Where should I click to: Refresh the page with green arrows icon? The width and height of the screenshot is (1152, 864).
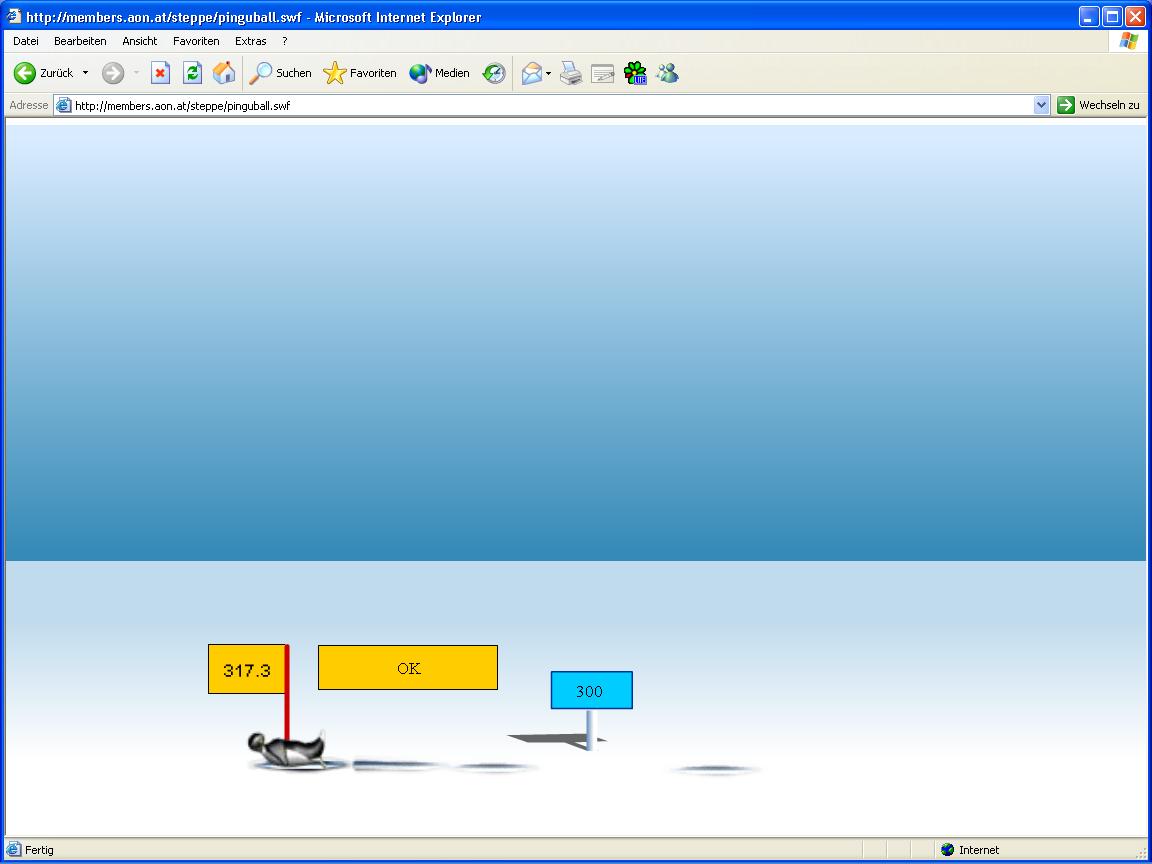(x=192, y=73)
